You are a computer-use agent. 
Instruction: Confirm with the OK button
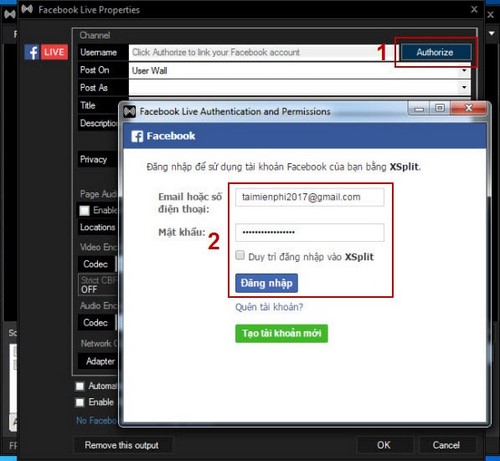tap(384, 445)
